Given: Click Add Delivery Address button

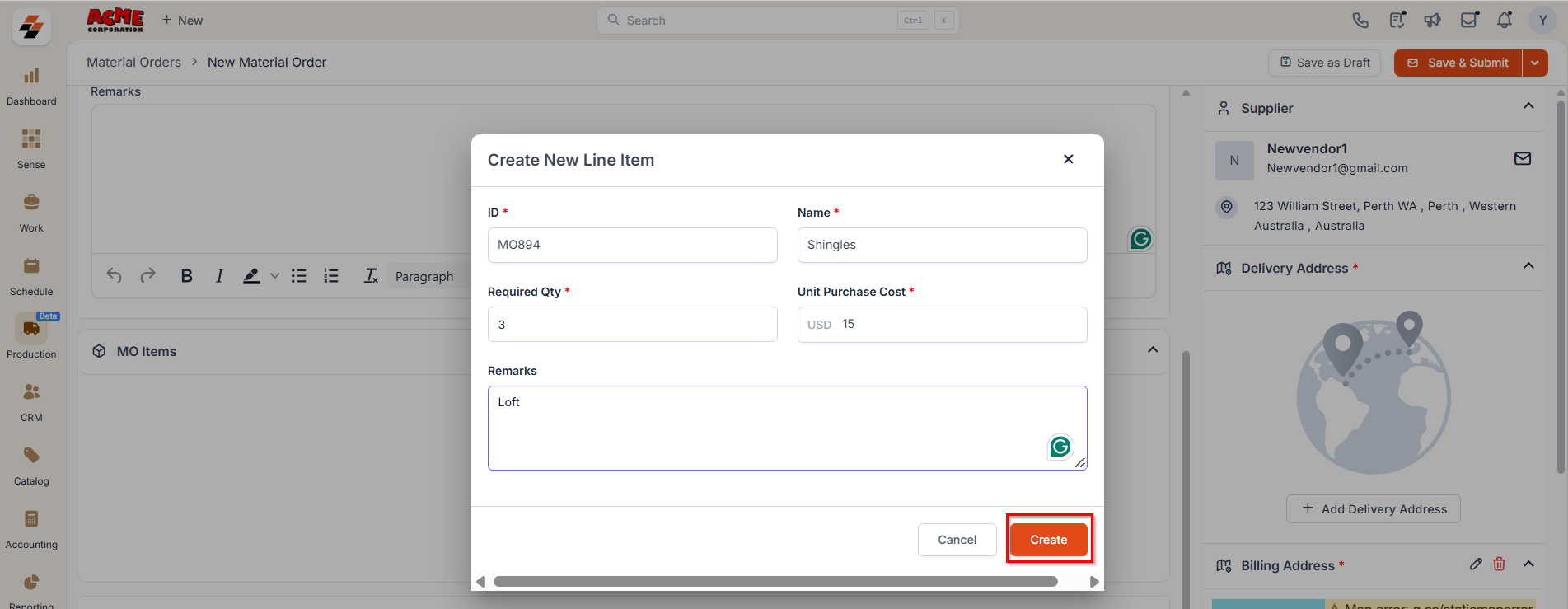Looking at the screenshot, I should 1374,508.
